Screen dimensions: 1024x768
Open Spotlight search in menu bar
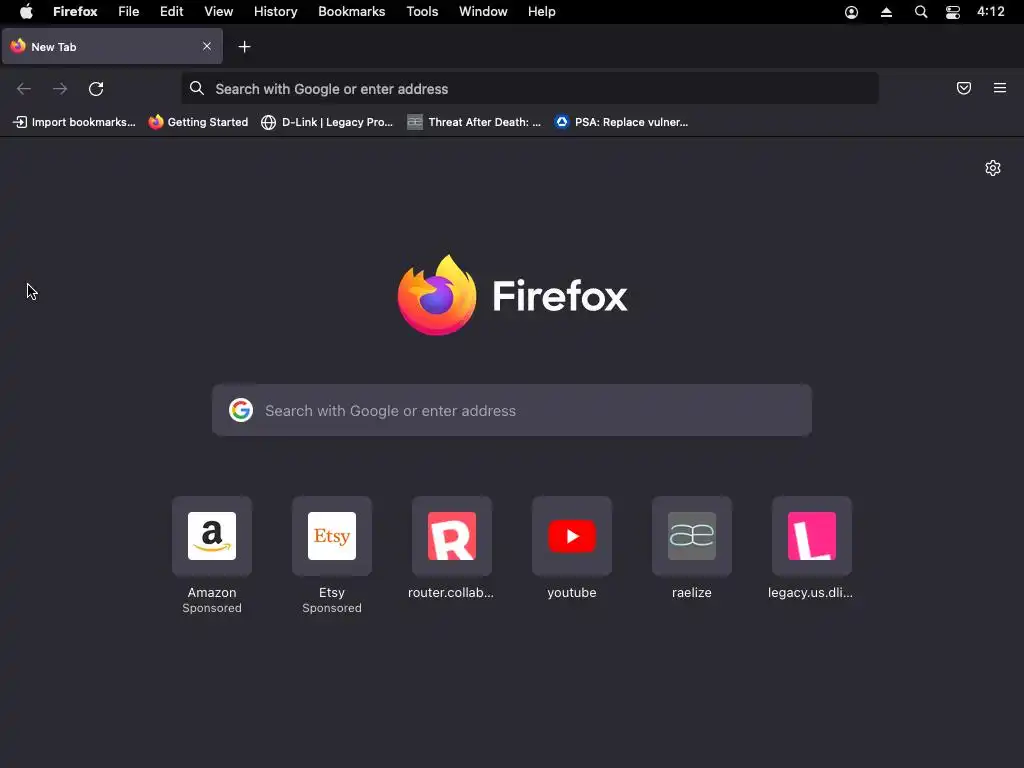[x=921, y=12]
